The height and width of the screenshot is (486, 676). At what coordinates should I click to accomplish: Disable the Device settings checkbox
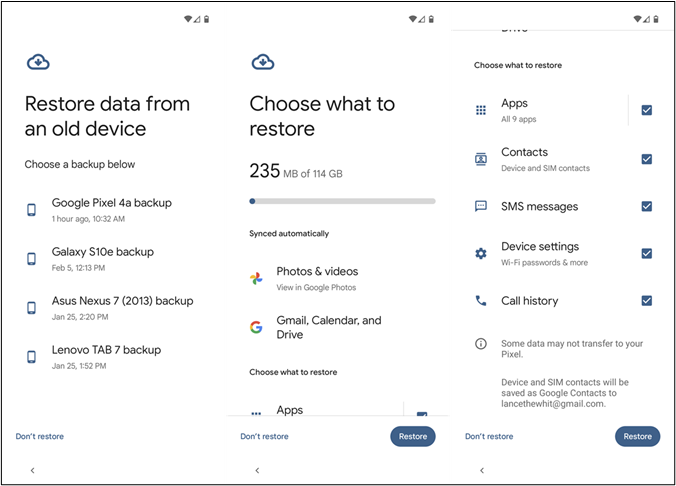click(647, 253)
